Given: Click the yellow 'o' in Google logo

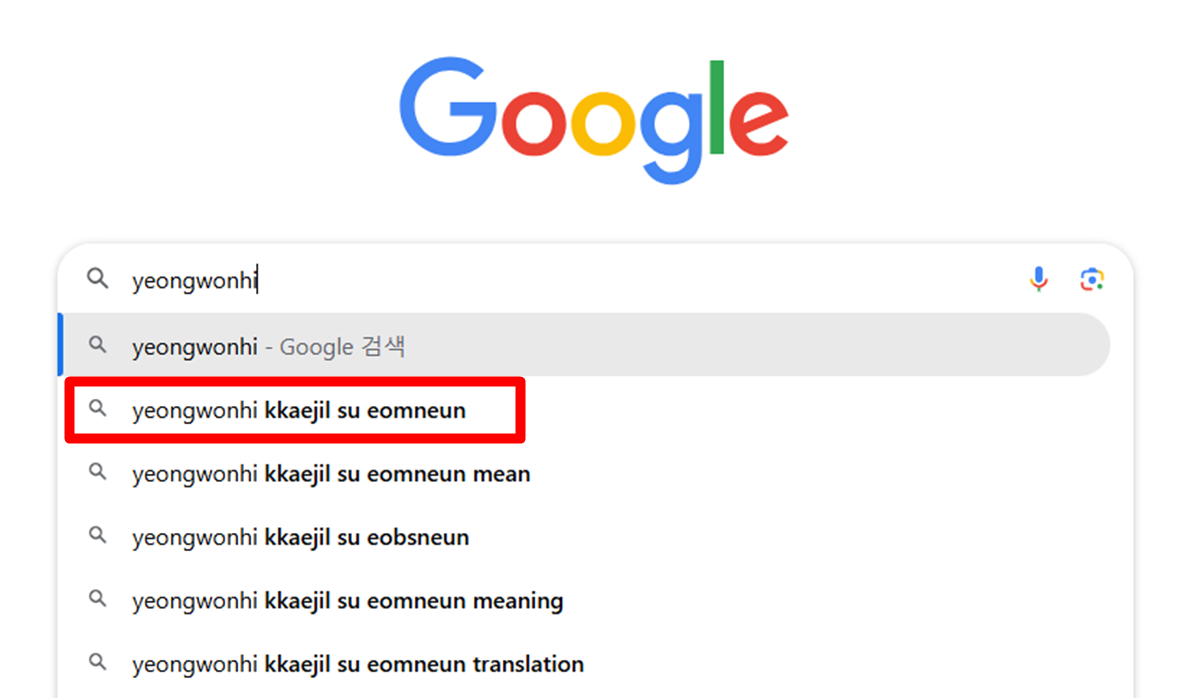Looking at the screenshot, I should click(x=604, y=126).
